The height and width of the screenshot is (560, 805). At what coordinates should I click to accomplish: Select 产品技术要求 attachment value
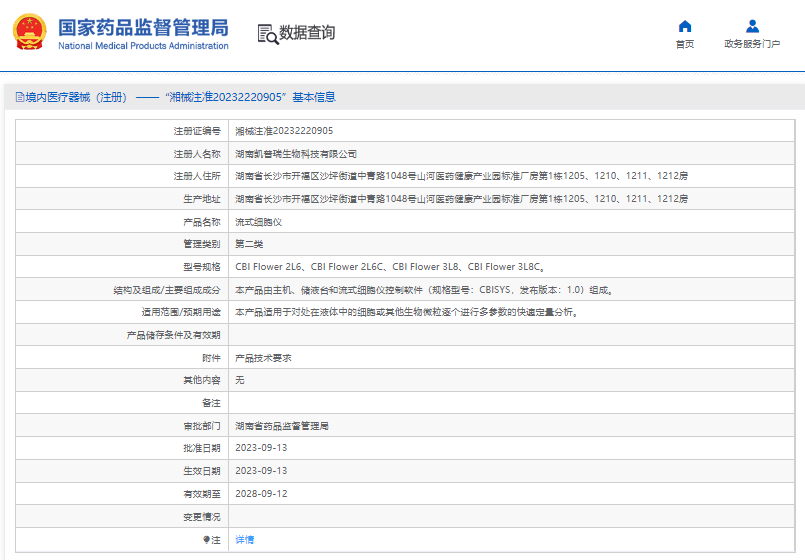point(263,358)
